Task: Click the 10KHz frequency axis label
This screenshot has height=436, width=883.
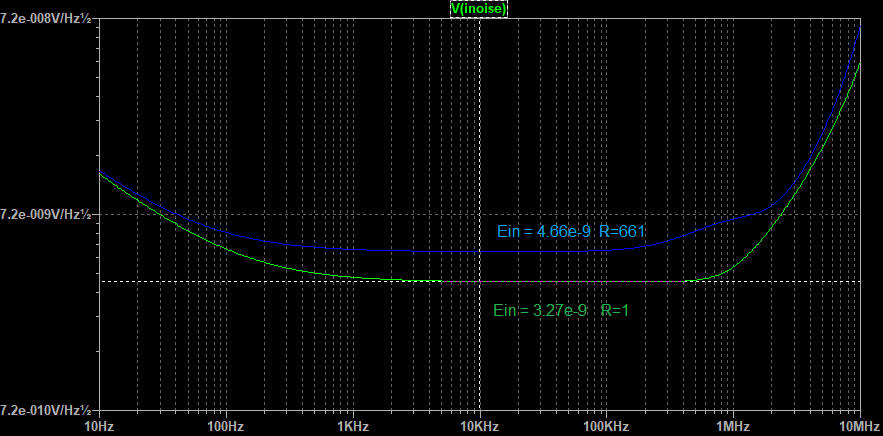Action: click(480, 426)
